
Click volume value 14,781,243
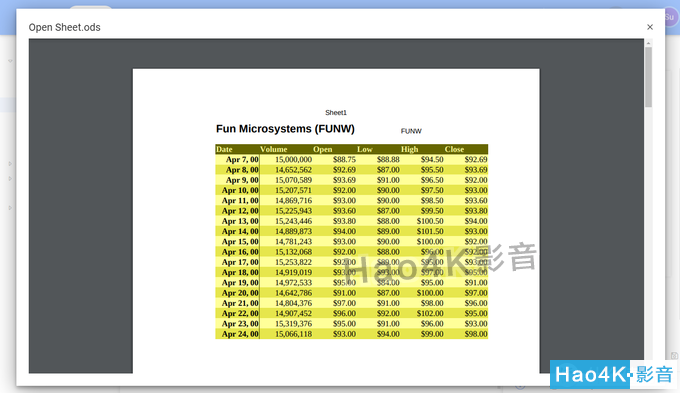point(293,242)
